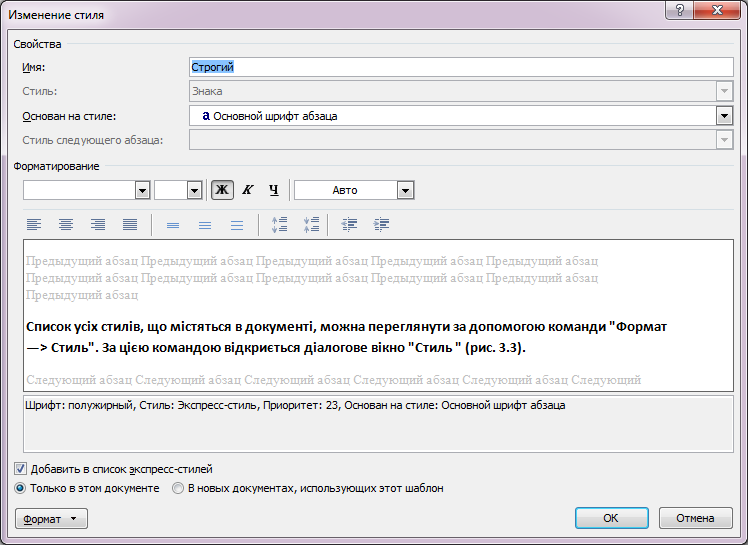Center the paragraph text
The image size is (748, 545).
click(66, 224)
